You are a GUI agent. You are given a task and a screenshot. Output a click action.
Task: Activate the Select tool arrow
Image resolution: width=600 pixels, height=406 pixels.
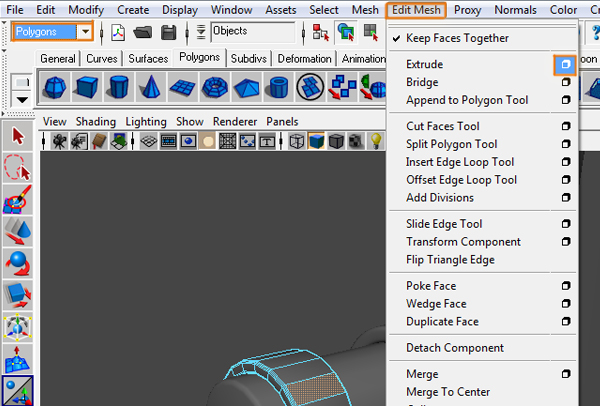pos(18,136)
